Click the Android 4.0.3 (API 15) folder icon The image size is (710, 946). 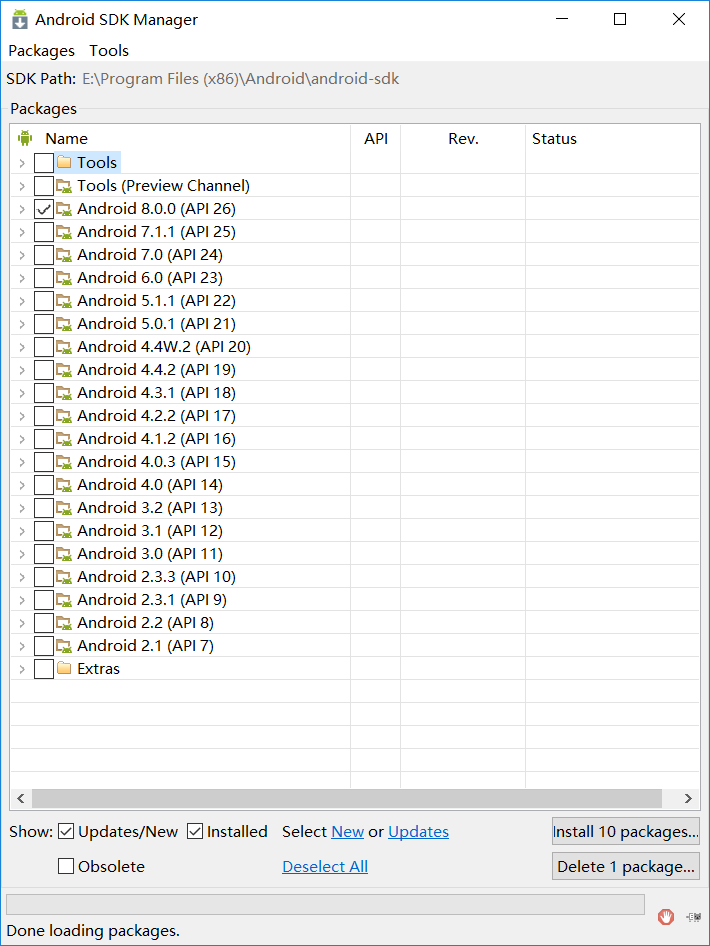(64, 461)
